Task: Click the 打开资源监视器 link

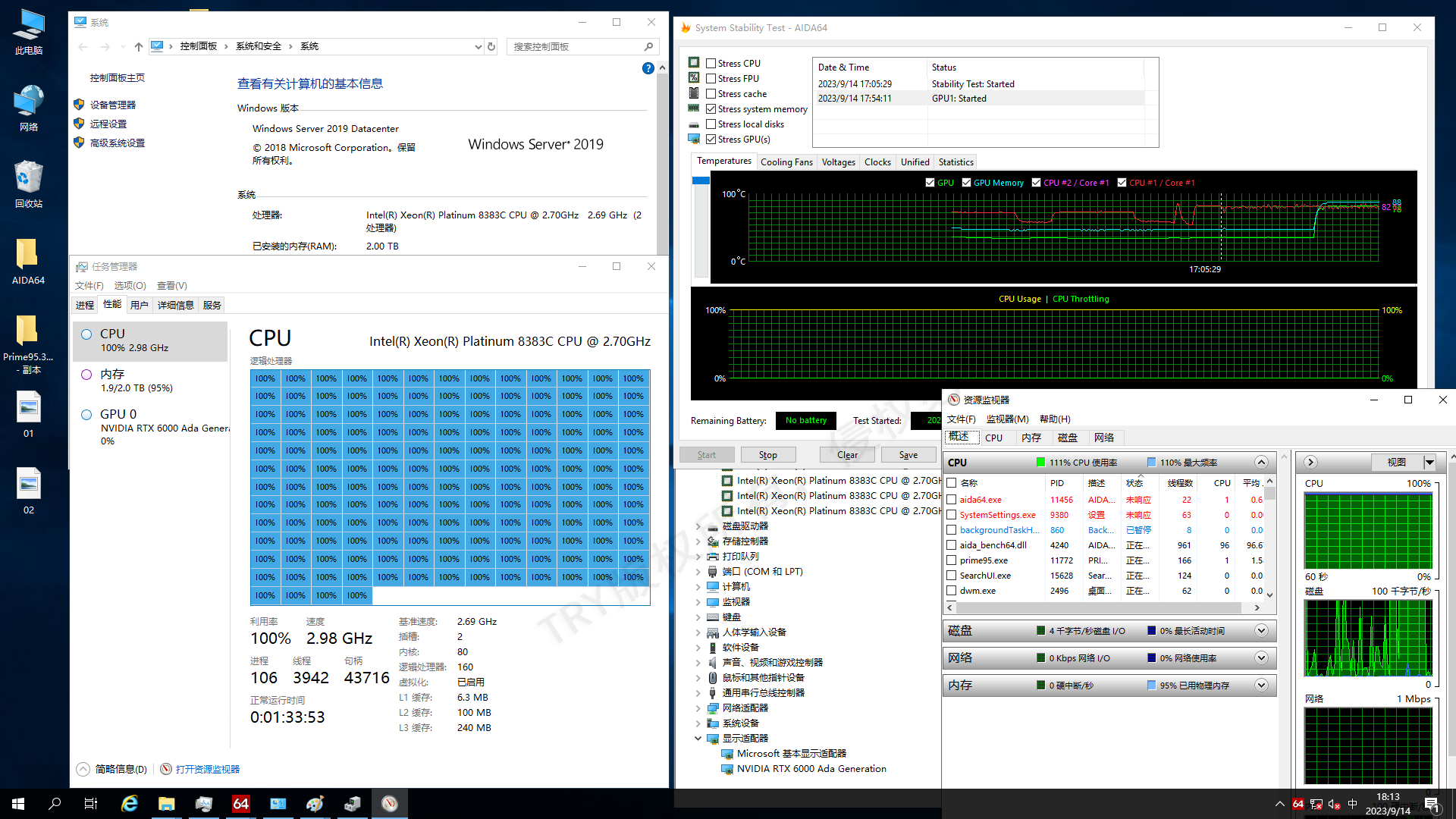Action: coord(207,769)
